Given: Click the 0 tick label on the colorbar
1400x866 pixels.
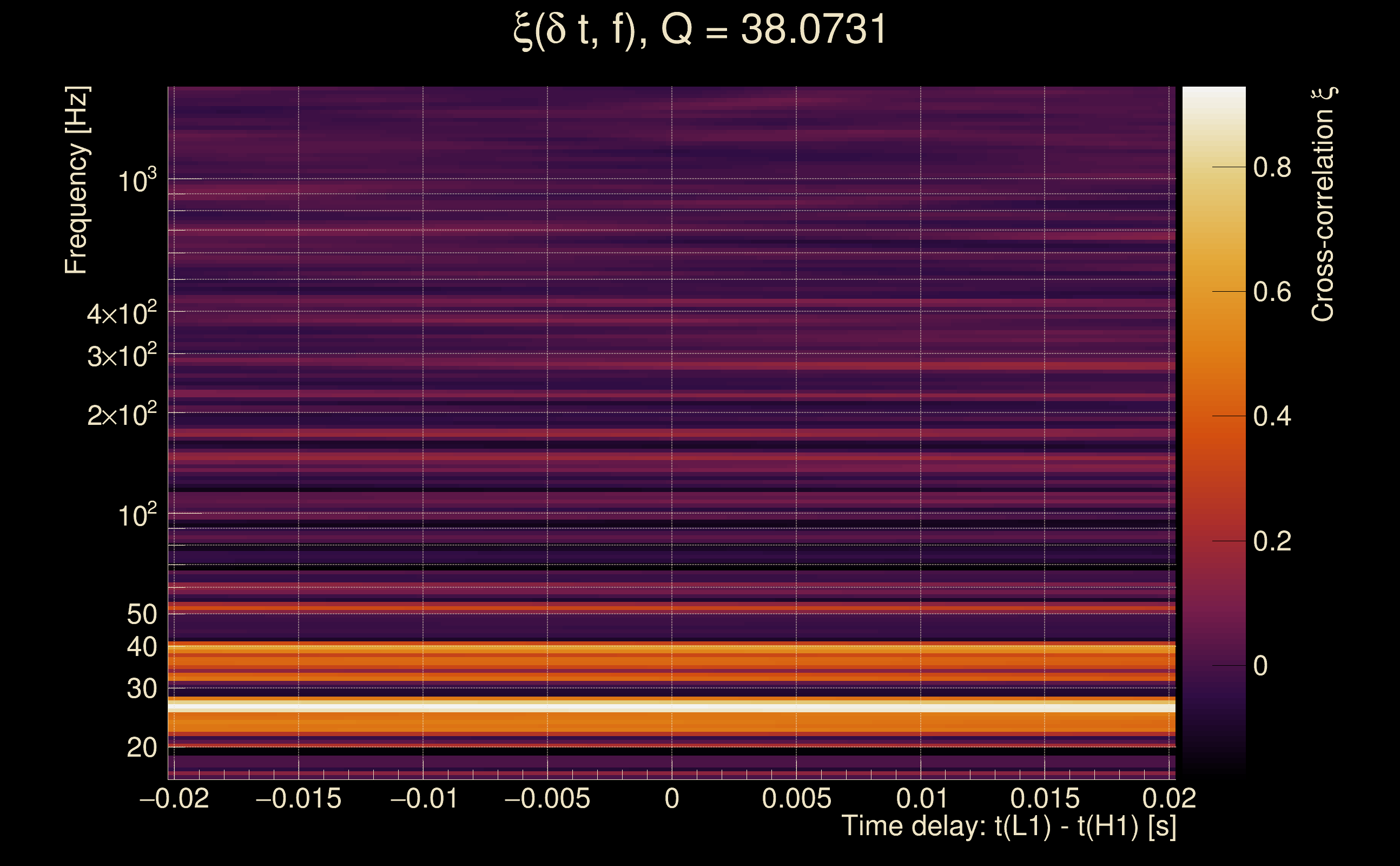Looking at the screenshot, I should (1260, 666).
